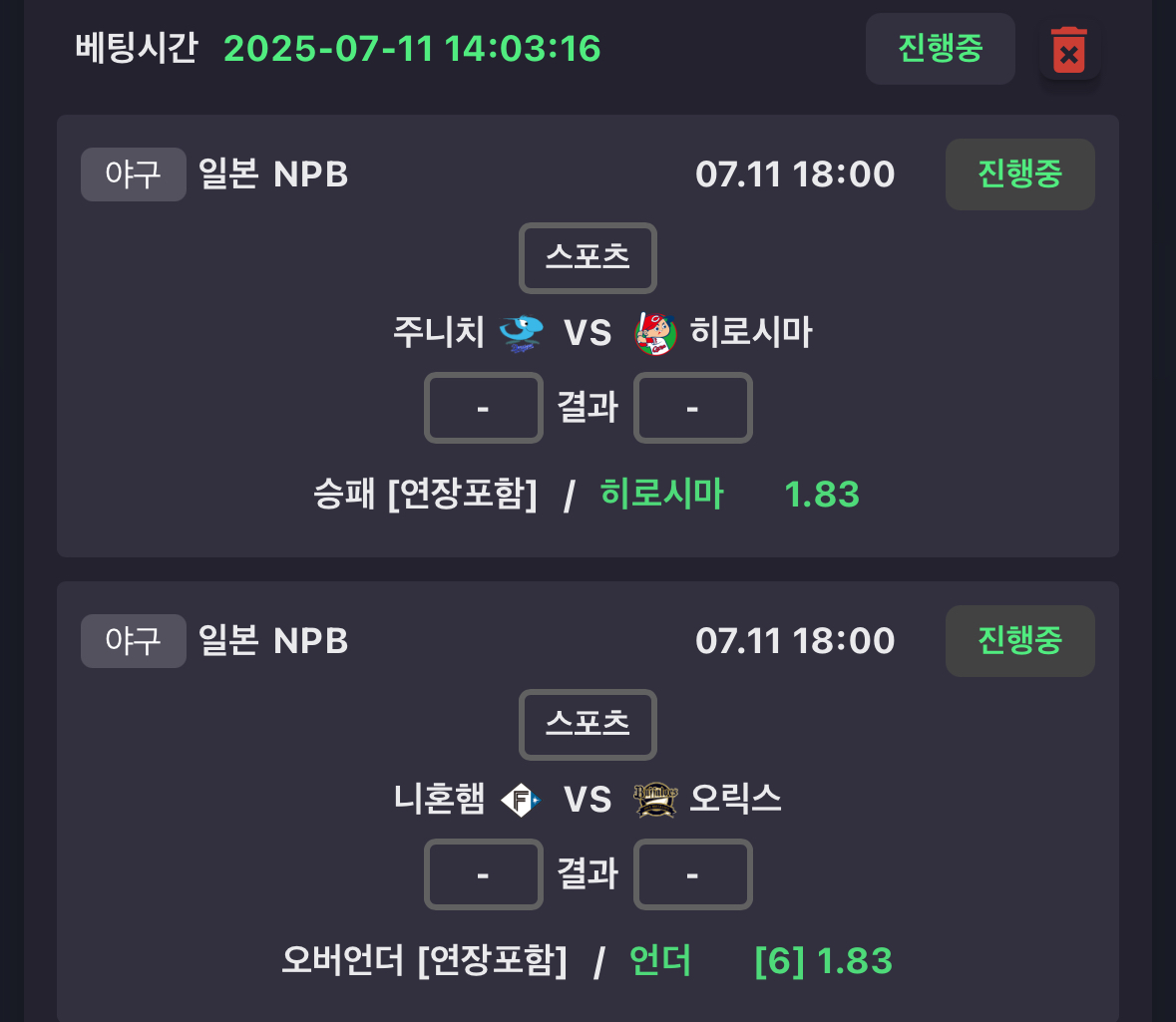Click the Nippon-Ham Fighters team logo
The image size is (1176, 1022).
tap(521, 800)
